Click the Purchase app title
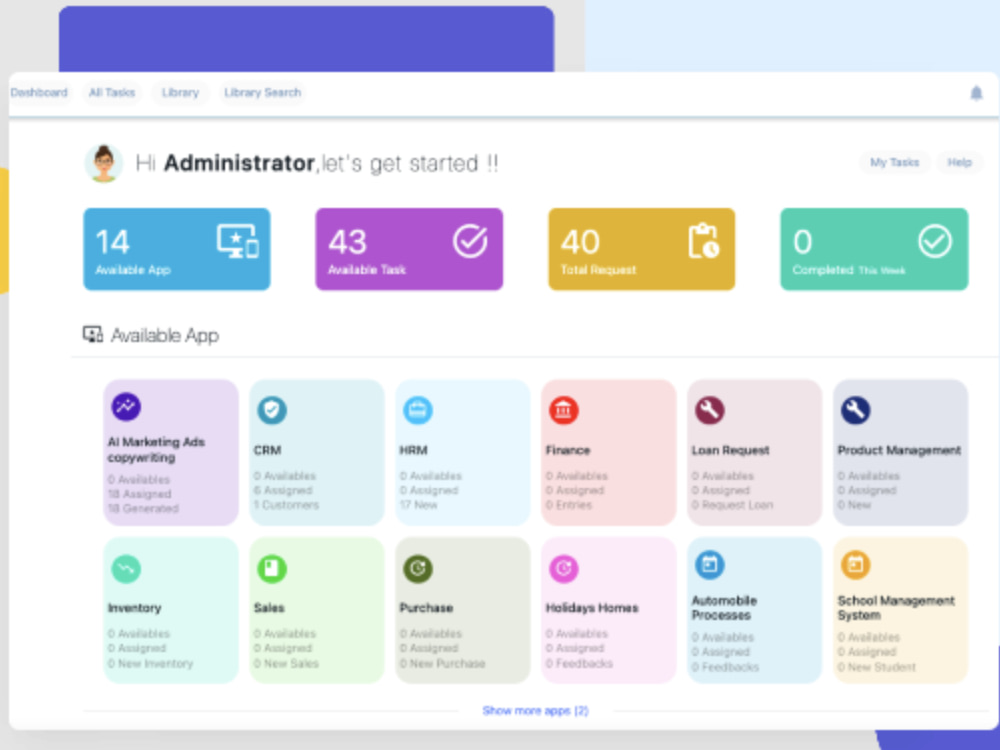Image resolution: width=1000 pixels, height=750 pixels. click(x=426, y=608)
